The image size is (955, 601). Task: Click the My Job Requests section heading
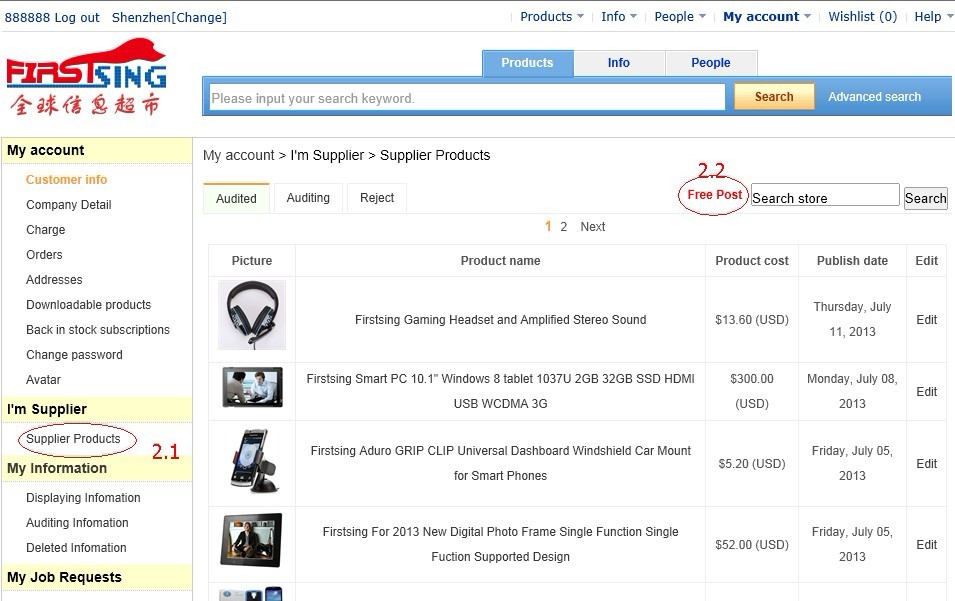64,577
